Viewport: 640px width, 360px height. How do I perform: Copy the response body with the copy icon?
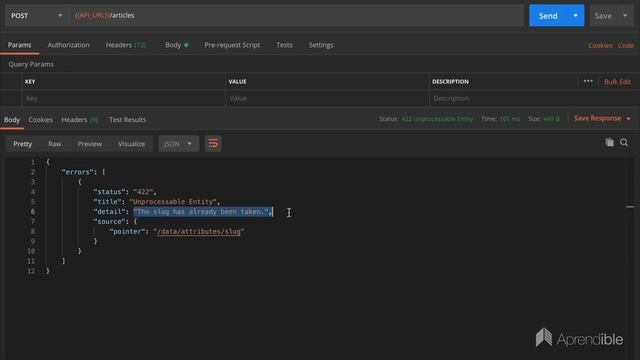point(609,142)
